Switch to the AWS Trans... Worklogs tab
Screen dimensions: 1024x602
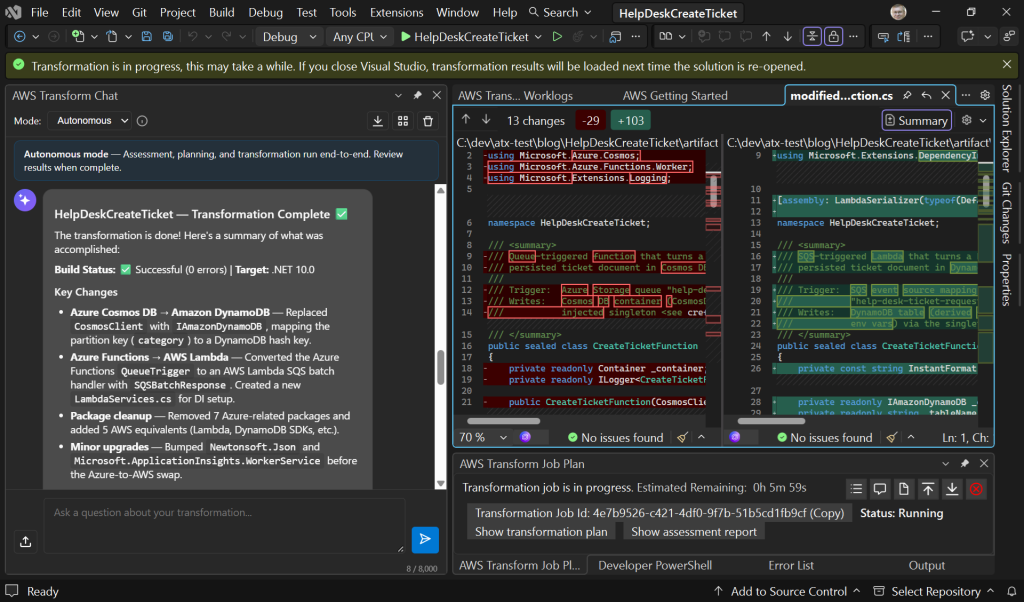[515, 95]
